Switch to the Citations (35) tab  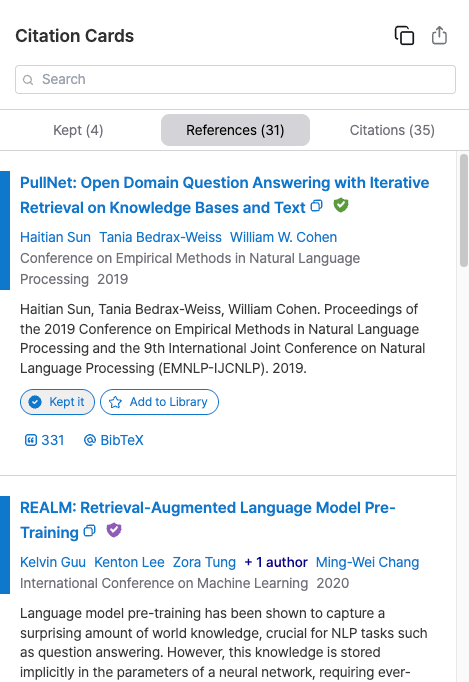[x=392, y=130]
